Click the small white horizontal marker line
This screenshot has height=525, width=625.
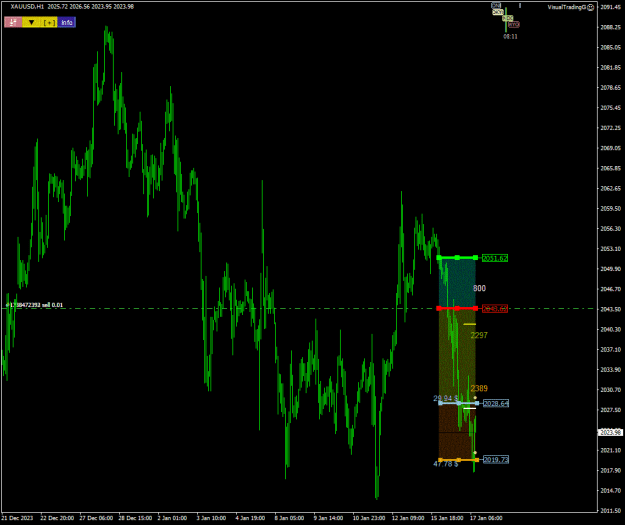pyautogui.click(x=469, y=408)
